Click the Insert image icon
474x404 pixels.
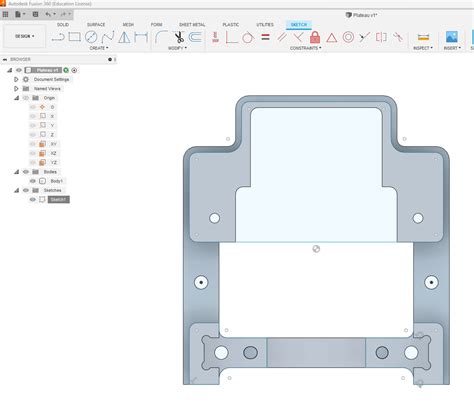click(452, 37)
